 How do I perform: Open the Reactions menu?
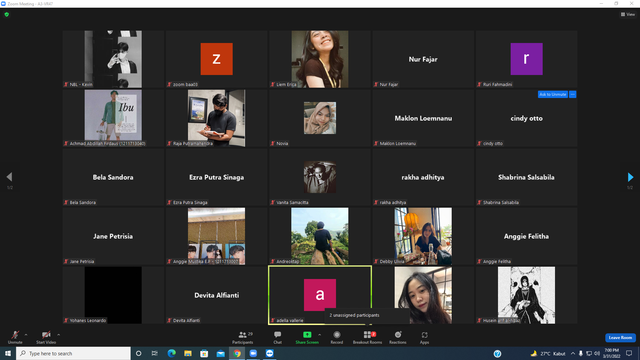398,337
